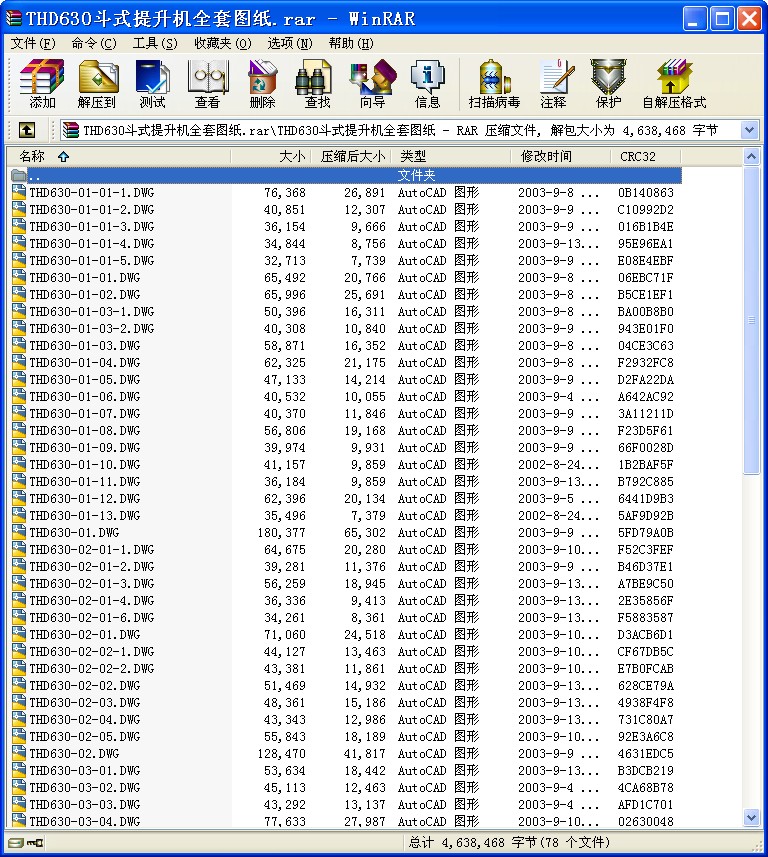Sort by the CRC32 column header

[646, 157]
